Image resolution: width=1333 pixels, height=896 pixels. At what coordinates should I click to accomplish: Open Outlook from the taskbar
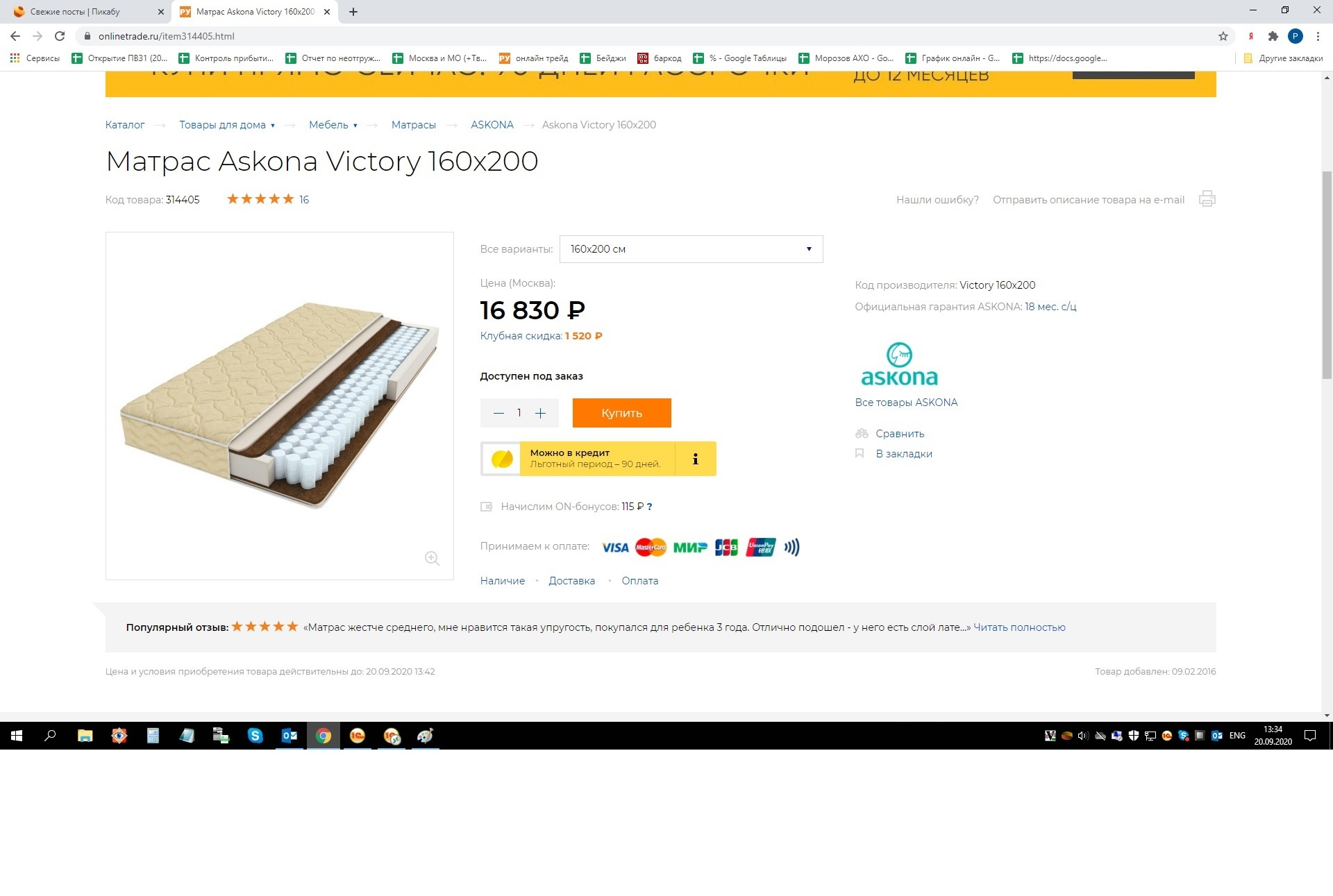click(x=290, y=736)
